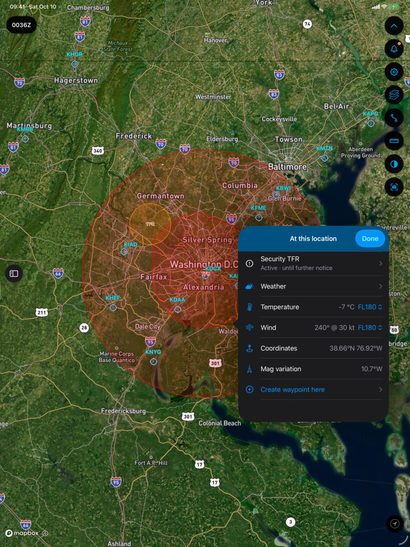This screenshot has width=410, height=547.
Task: Toggle the map contrast / dark mode button
Action: [394, 164]
